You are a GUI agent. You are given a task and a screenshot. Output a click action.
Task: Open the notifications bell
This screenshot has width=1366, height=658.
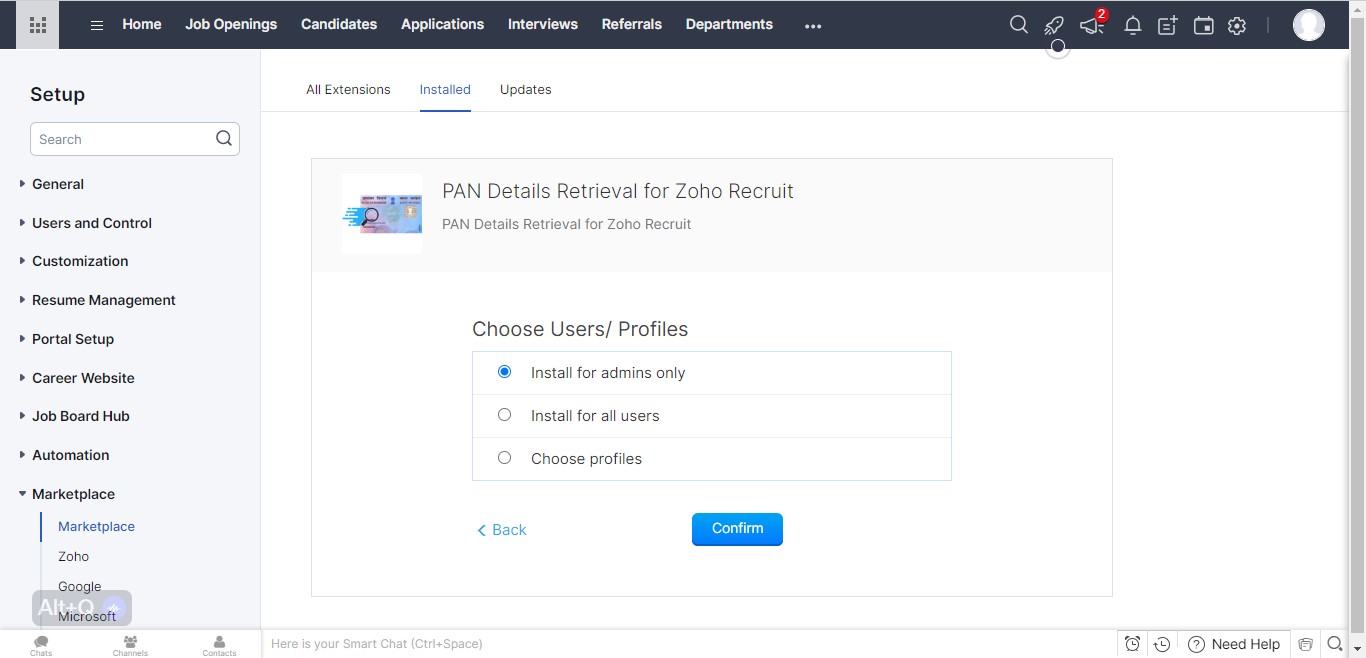1133,26
